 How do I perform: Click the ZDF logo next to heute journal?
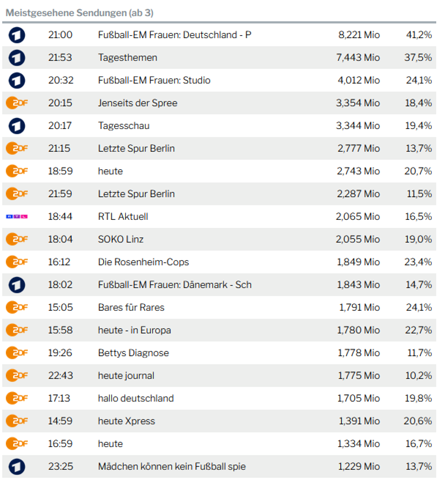click(x=17, y=376)
